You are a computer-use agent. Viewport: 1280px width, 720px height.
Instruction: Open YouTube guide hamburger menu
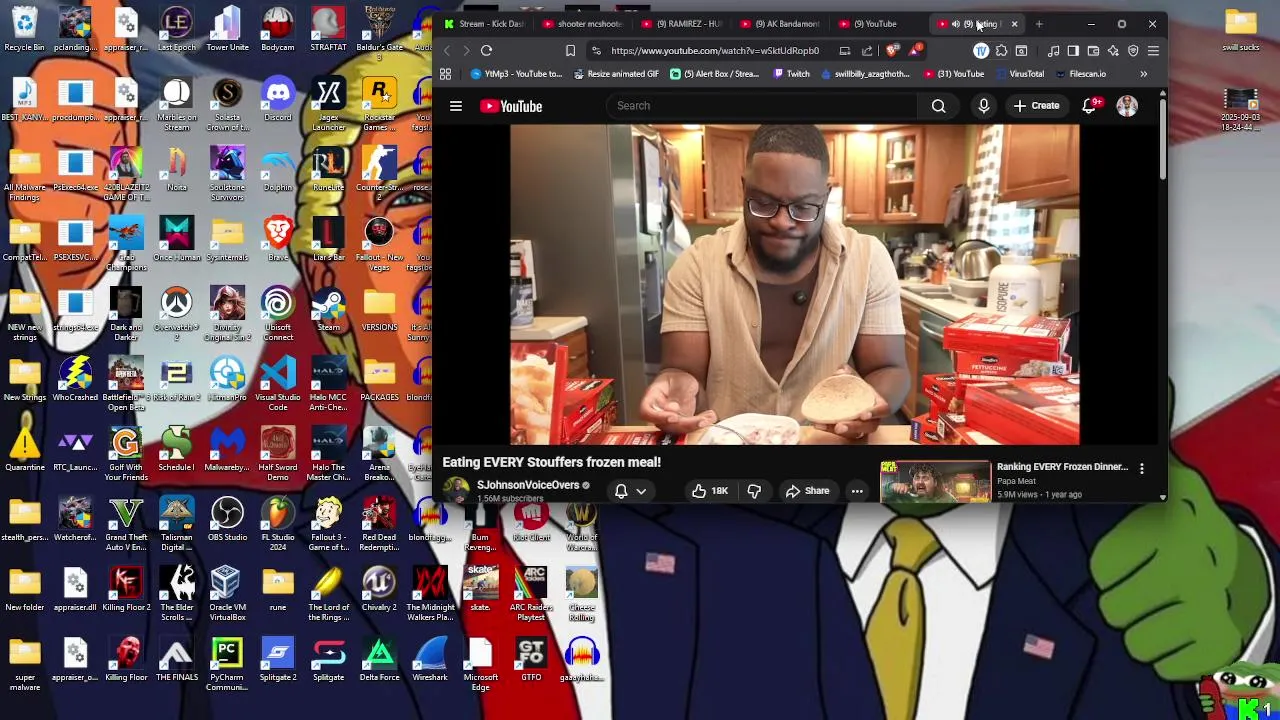[456, 106]
